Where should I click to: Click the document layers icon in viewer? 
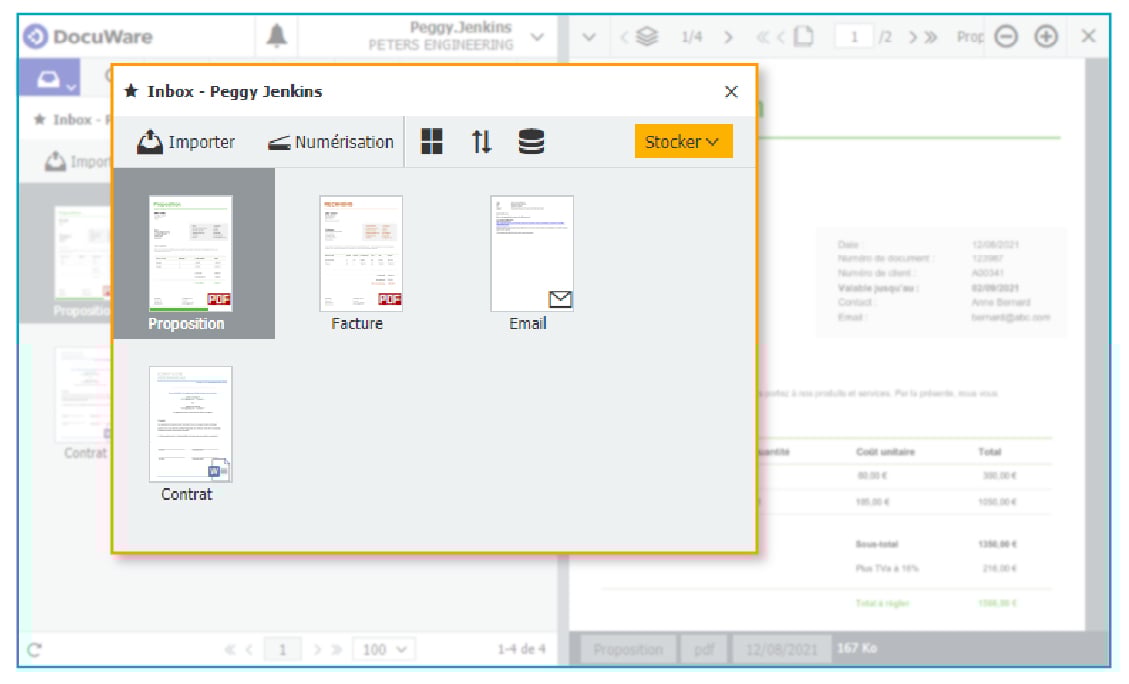click(647, 37)
